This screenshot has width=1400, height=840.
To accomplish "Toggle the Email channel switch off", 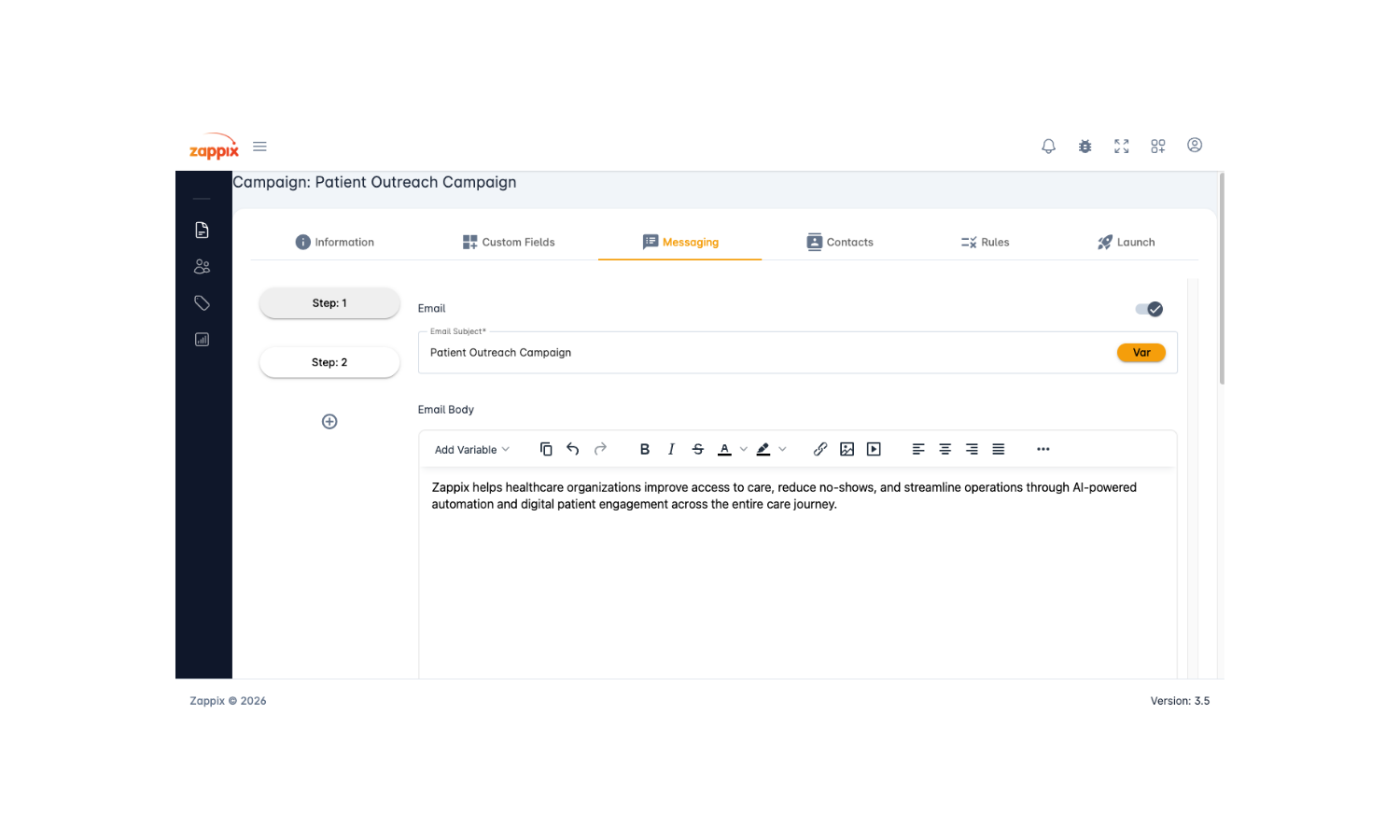I will click(x=1149, y=309).
